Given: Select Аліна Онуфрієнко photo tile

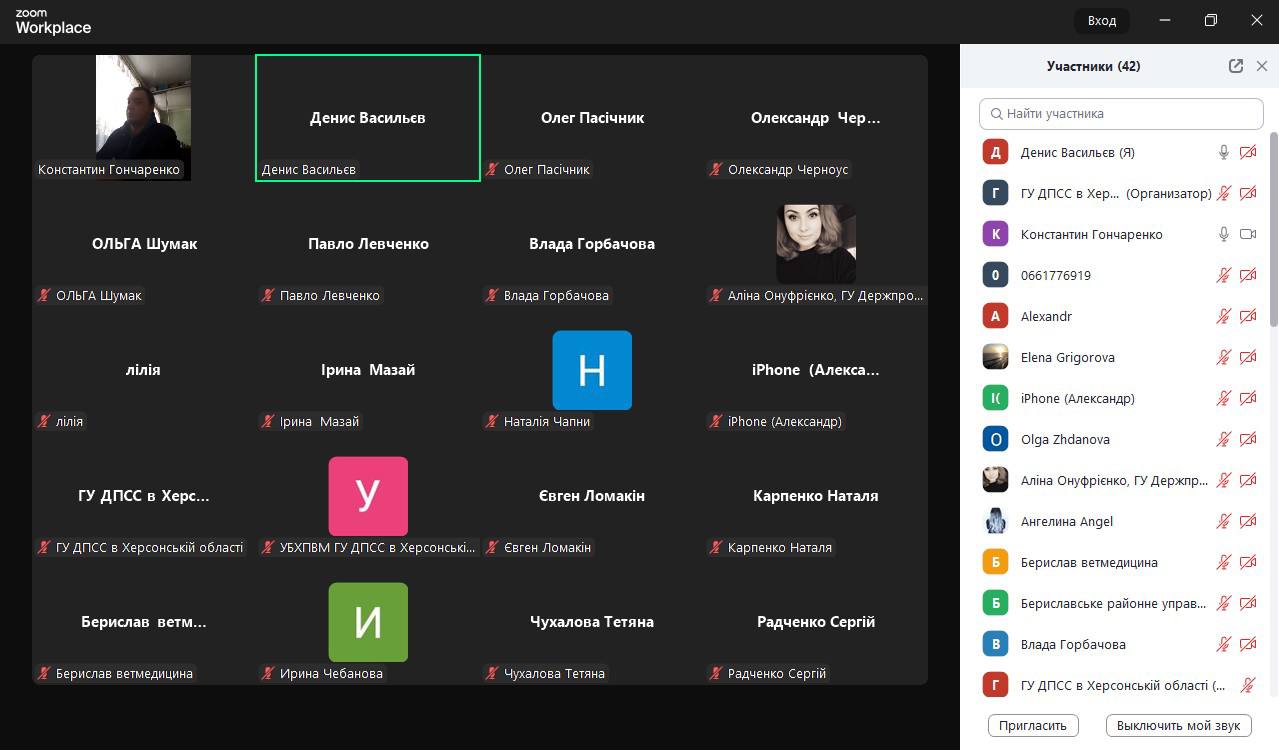Looking at the screenshot, I should click(816, 244).
